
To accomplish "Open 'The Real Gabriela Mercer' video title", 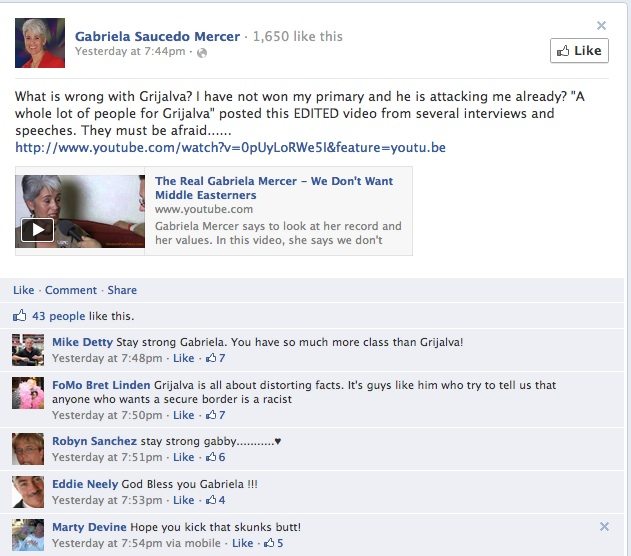I will (274, 188).
